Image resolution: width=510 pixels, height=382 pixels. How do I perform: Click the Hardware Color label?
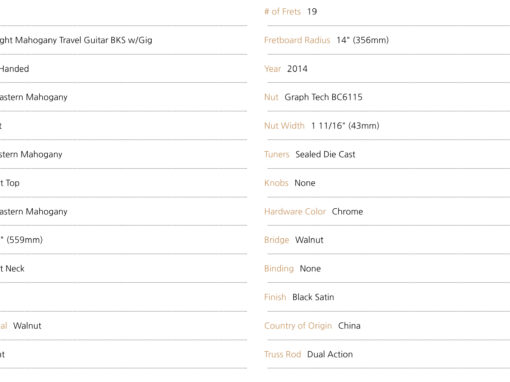[295, 212]
